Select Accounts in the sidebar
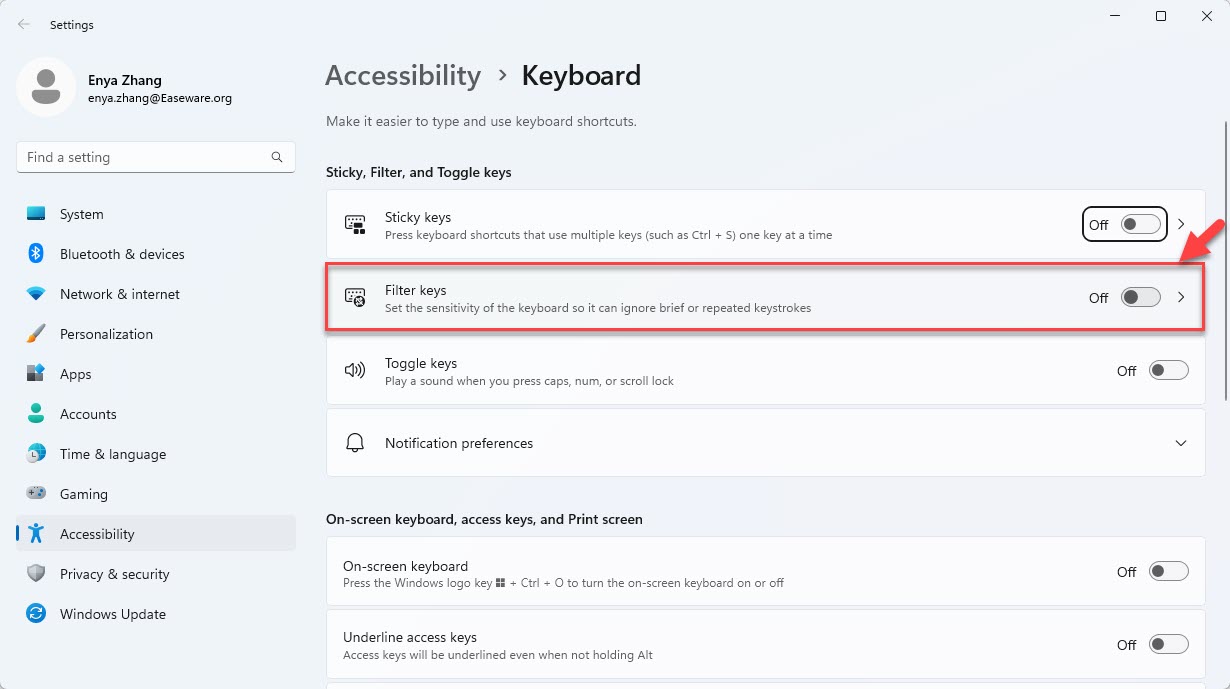Viewport: 1230px width, 689px height. pos(88,413)
